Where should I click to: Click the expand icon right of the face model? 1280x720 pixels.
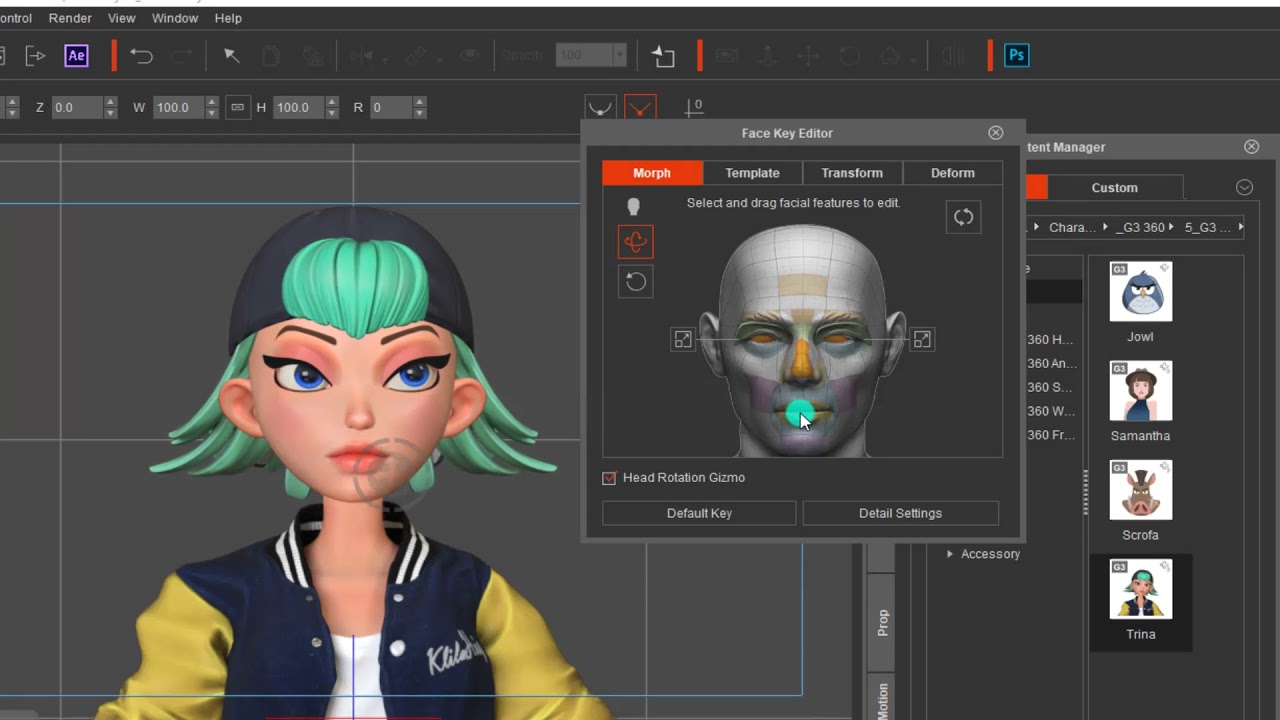(x=922, y=340)
